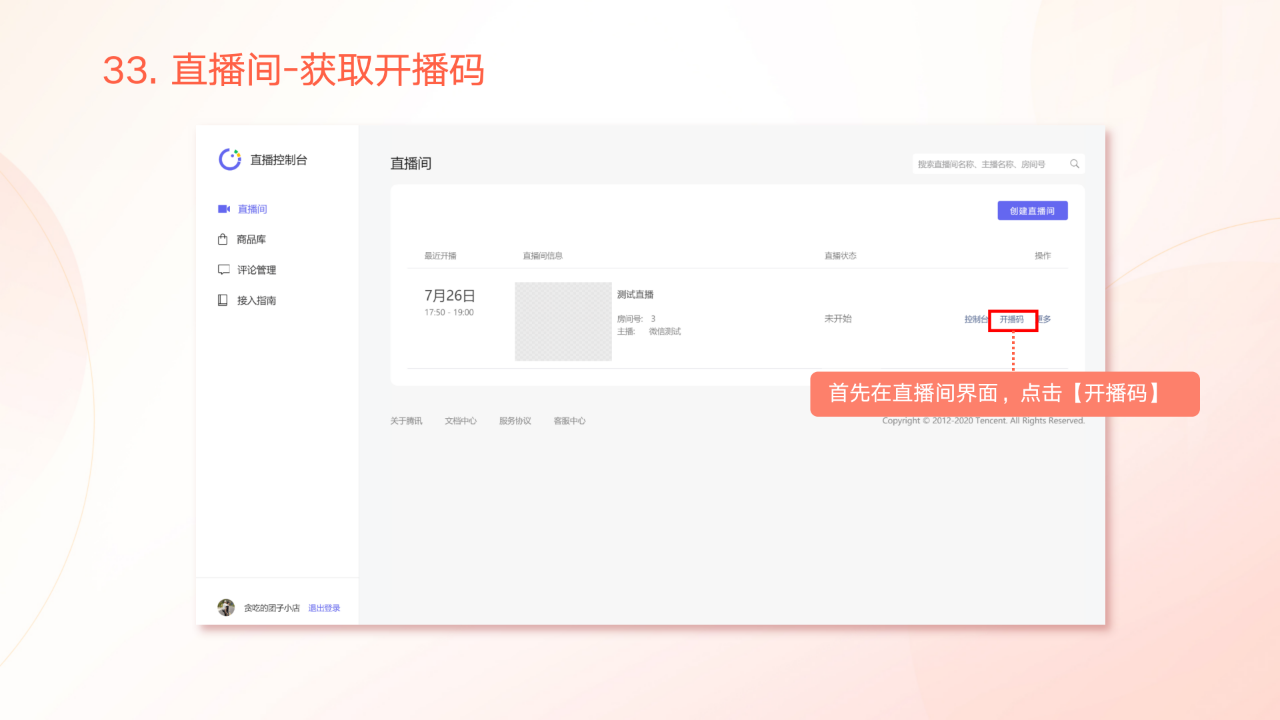Screen dimensions: 1280x720
Task: Click the 操作 column header
Action: (1043, 256)
